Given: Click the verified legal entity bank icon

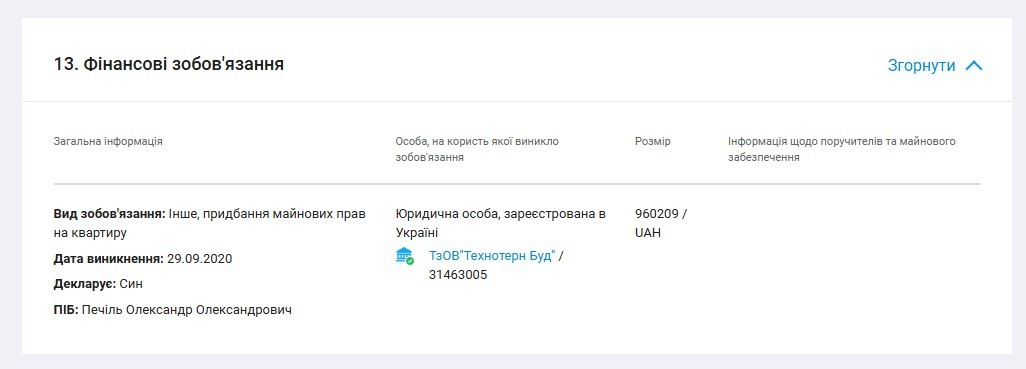Looking at the screenshot, I should click(x=405, y=256).
